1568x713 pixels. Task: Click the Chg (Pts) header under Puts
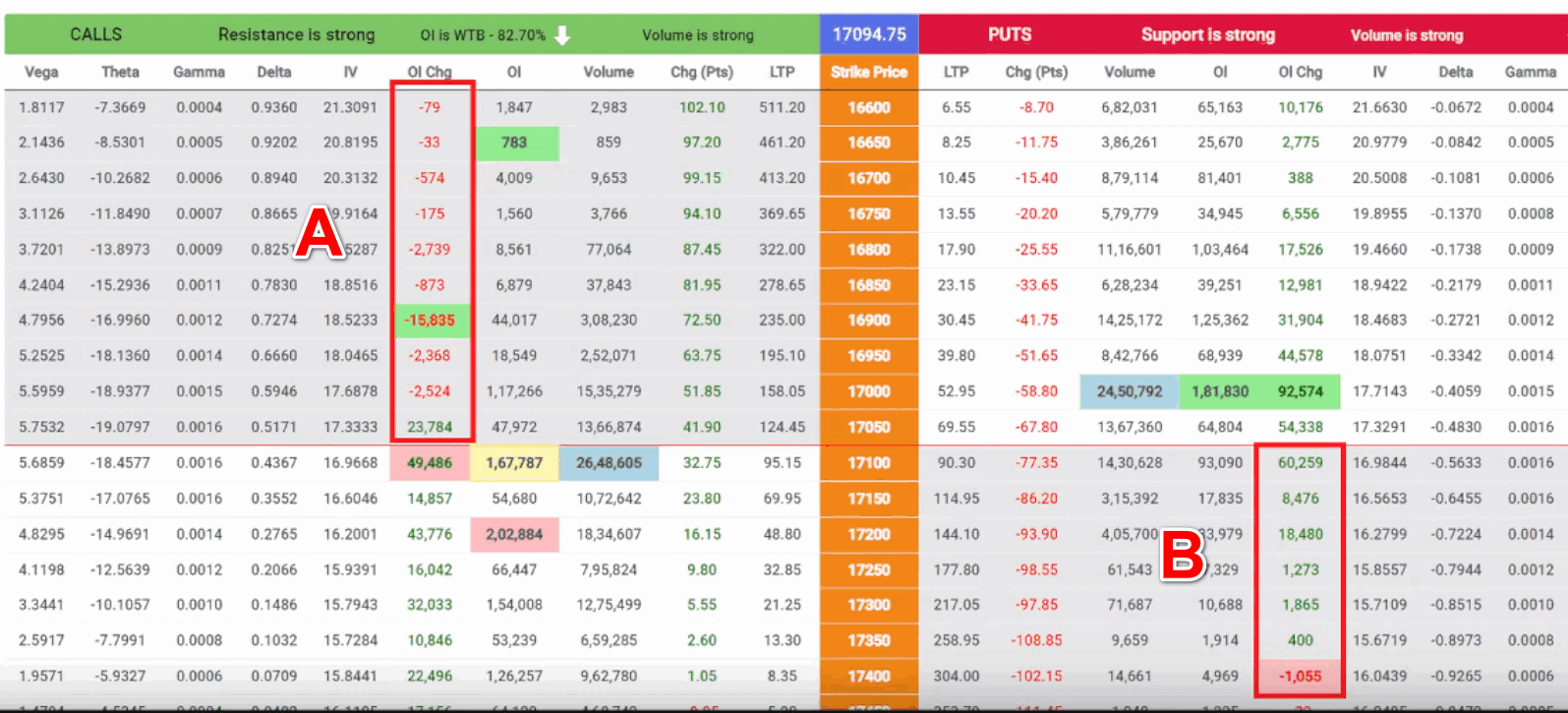1036,72
